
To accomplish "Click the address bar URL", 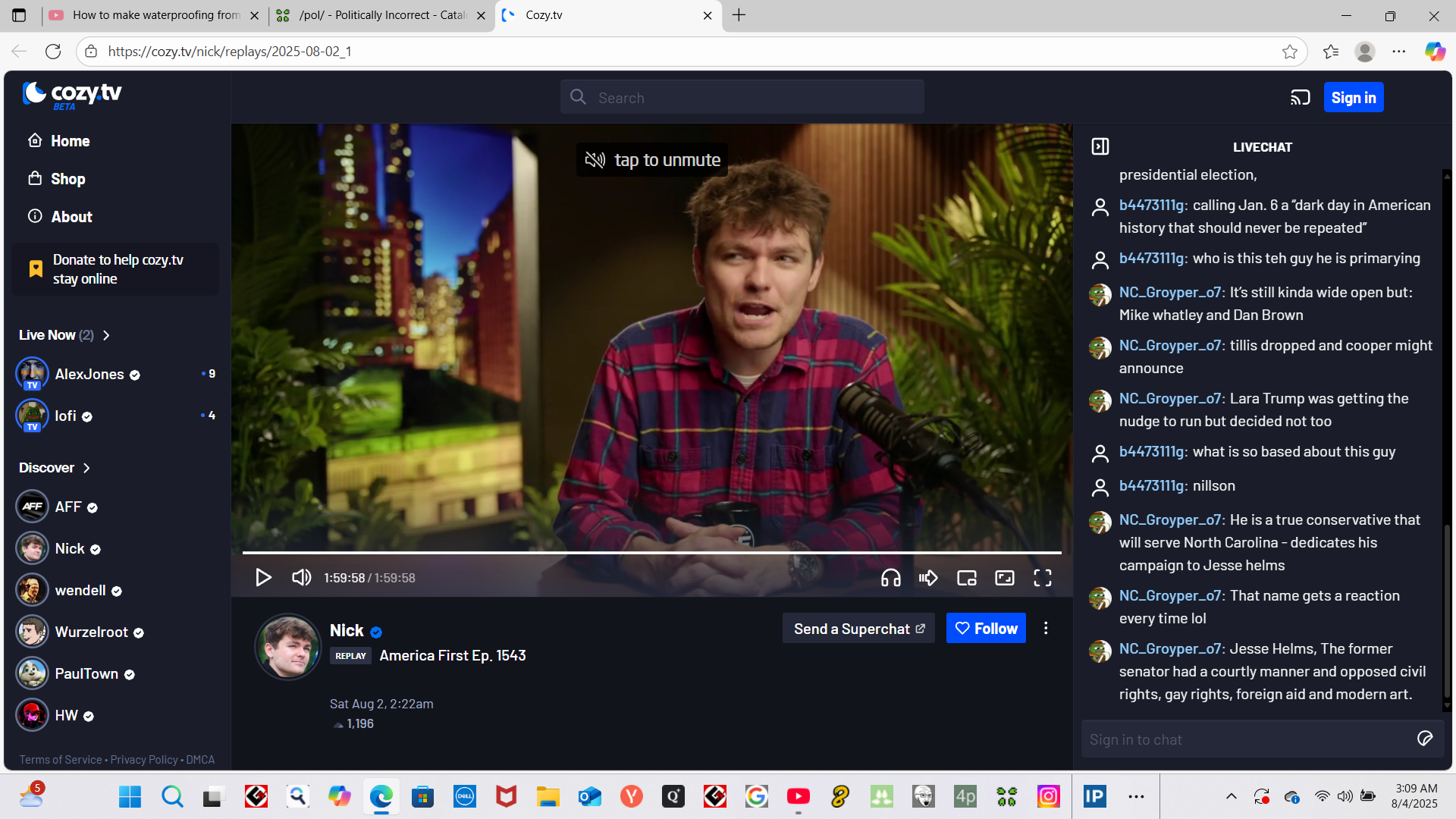I will pyautogui.click(x=230, y=52).
